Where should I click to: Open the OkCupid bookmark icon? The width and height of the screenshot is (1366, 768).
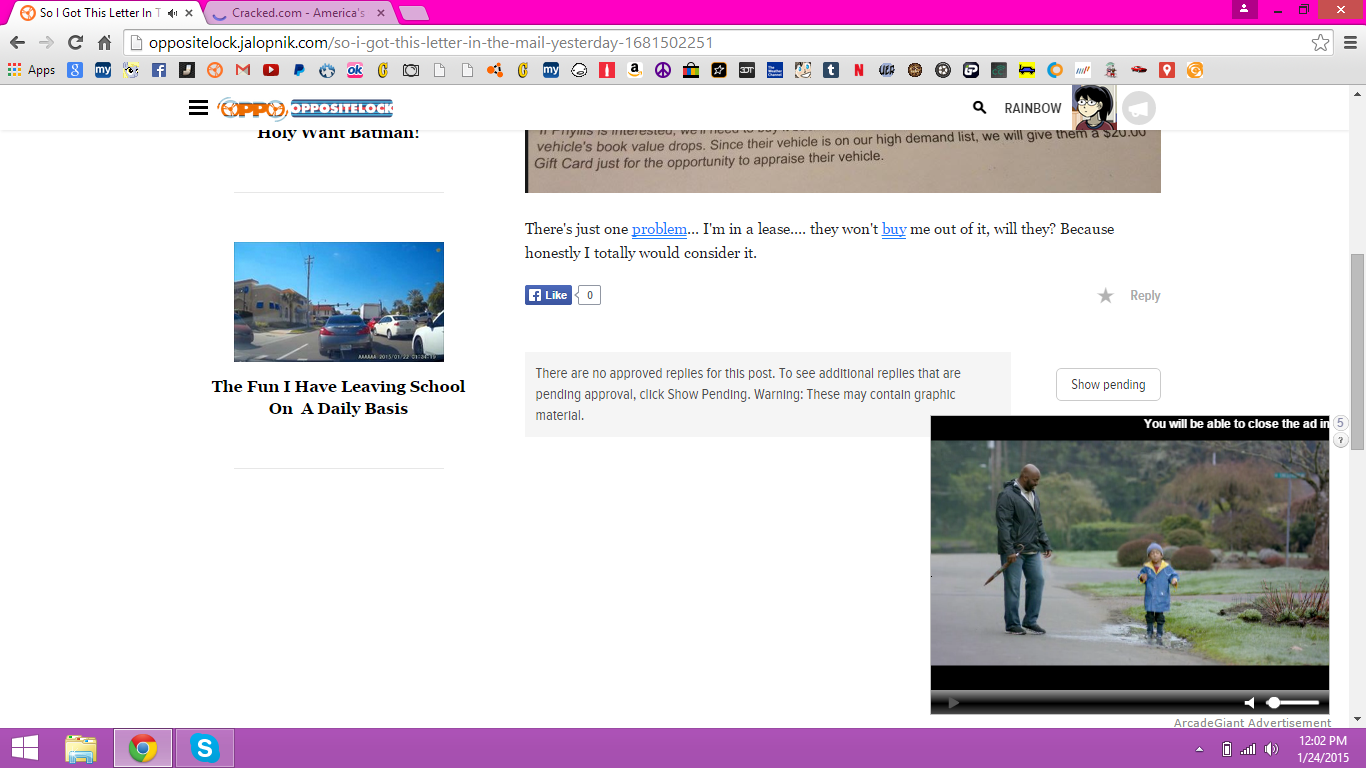pos(355,70)
